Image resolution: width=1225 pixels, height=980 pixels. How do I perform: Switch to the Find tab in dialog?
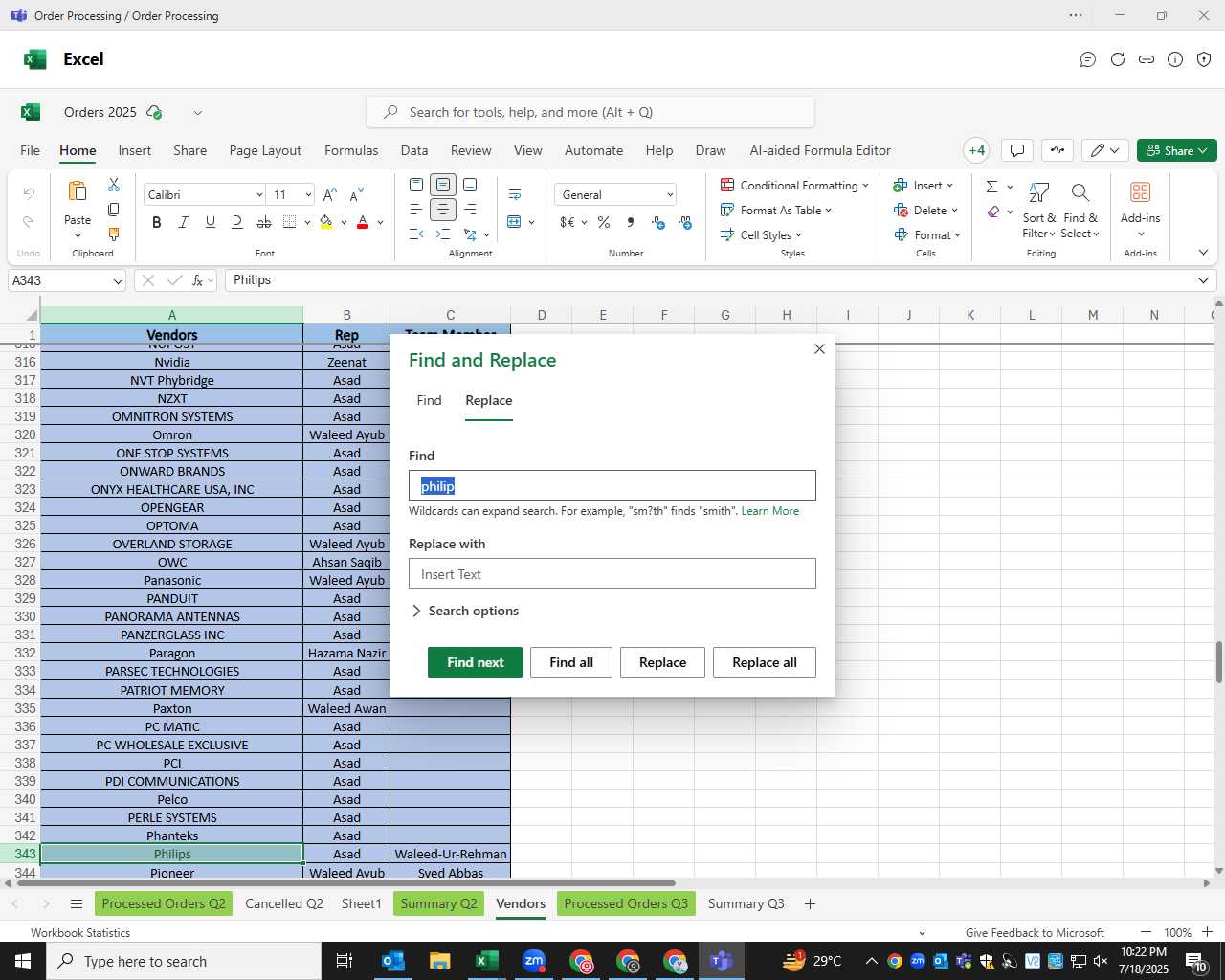pyautogui.click(x=429, y=400)
